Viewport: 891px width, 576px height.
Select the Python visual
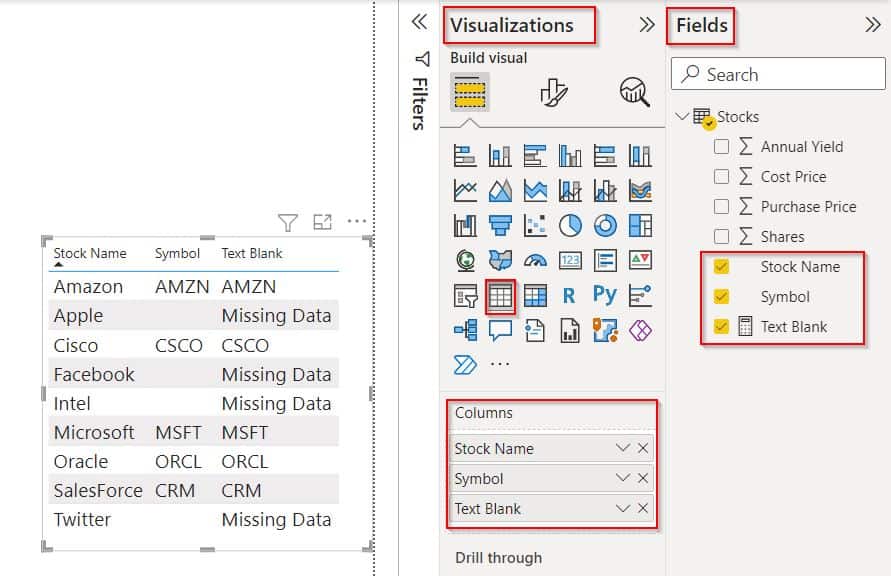click(x=605, y=295)
